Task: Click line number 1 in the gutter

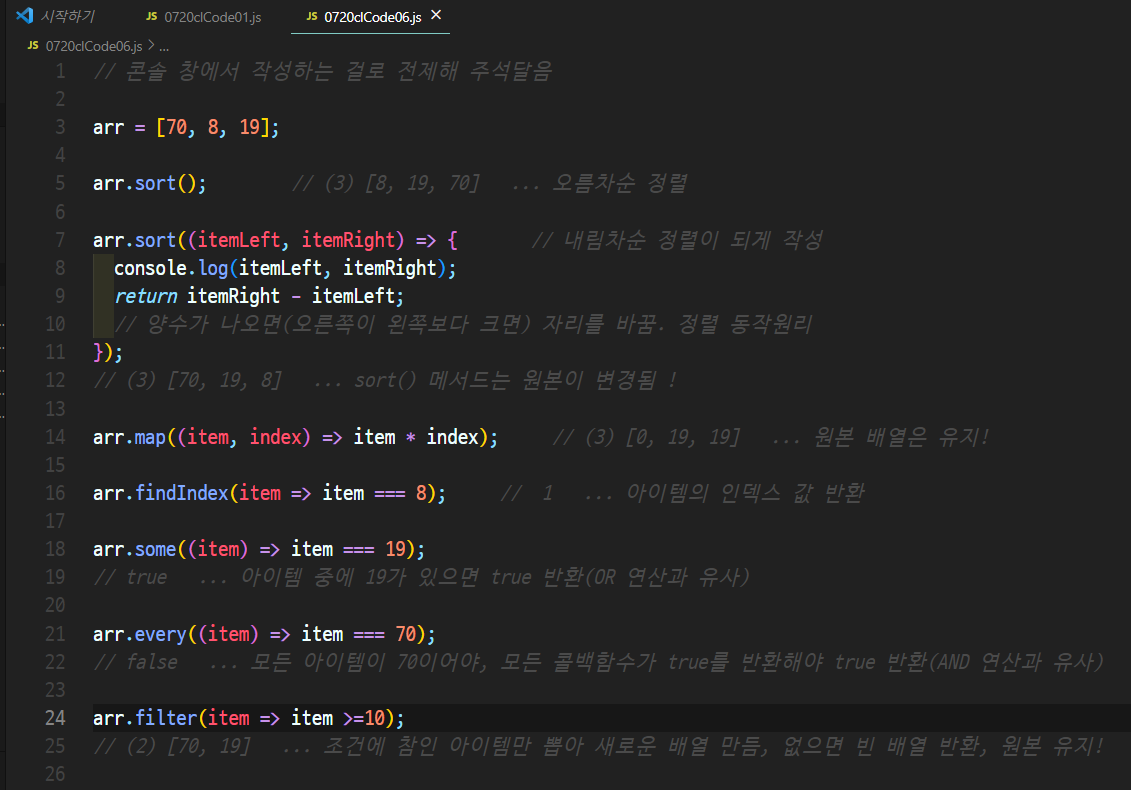Action: 60,71
